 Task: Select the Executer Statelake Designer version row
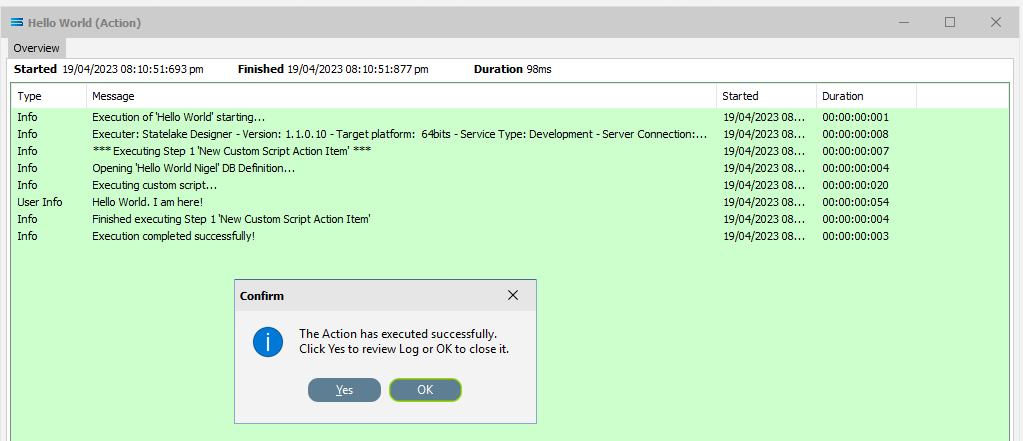point(510,134)
